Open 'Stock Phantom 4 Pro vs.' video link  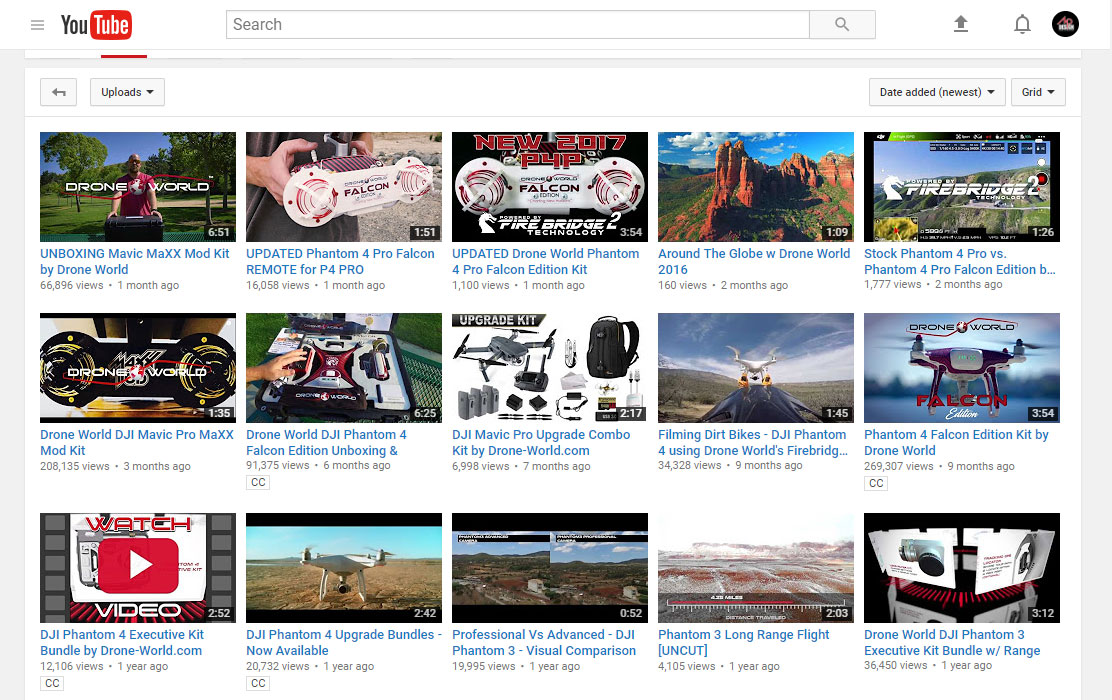click(960, 262)
